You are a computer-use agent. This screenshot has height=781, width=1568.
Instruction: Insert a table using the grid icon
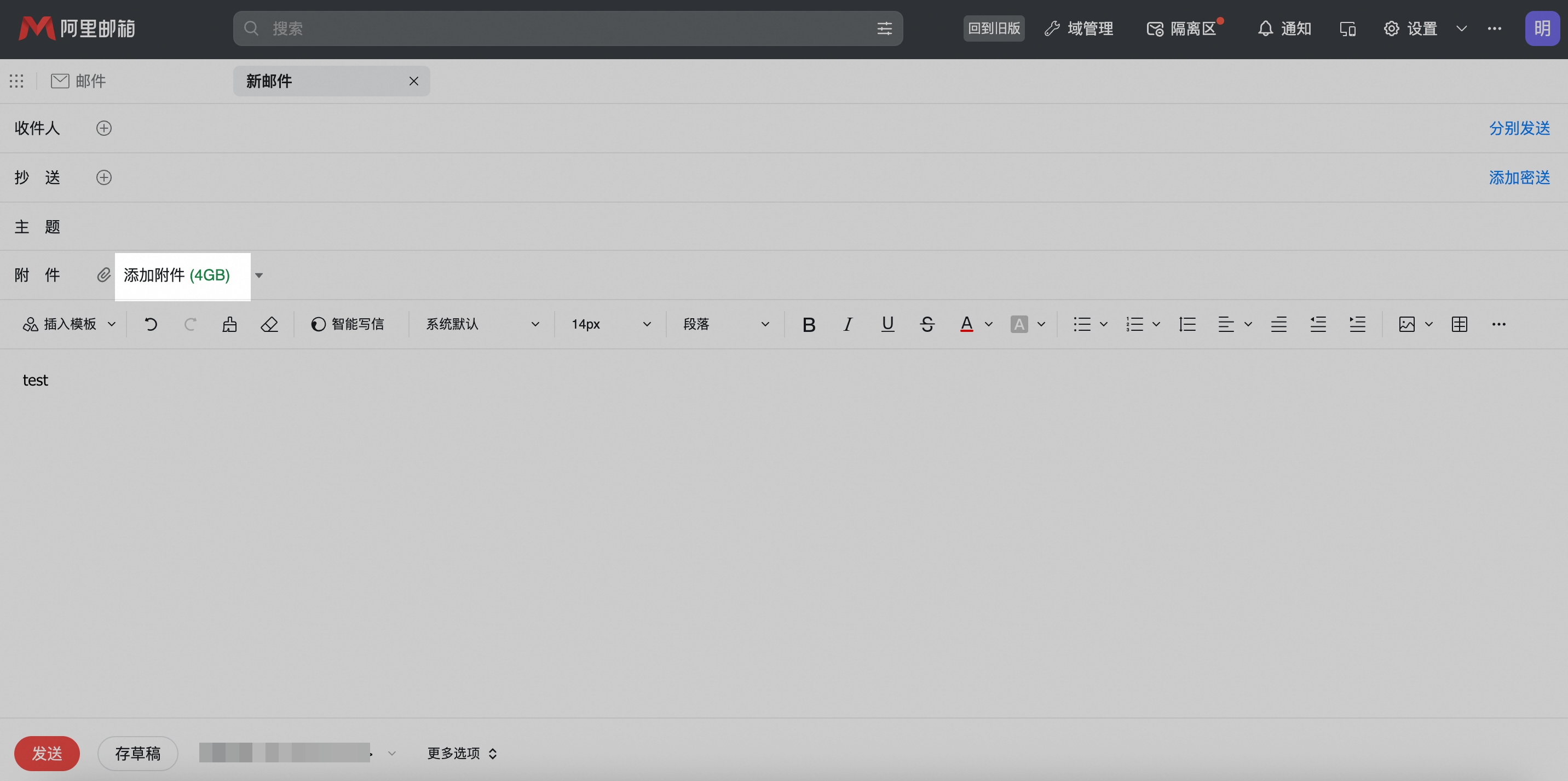[1460, 324]
